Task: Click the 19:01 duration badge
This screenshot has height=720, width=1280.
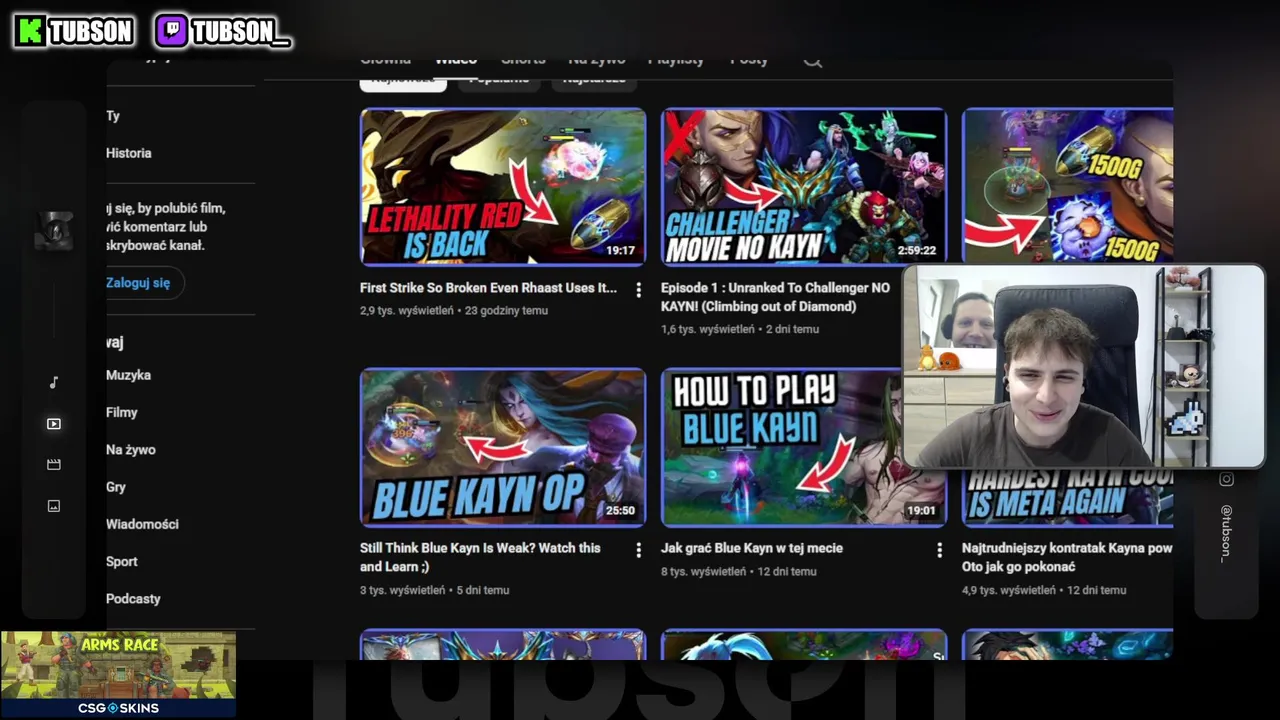Action: [920, 511]
